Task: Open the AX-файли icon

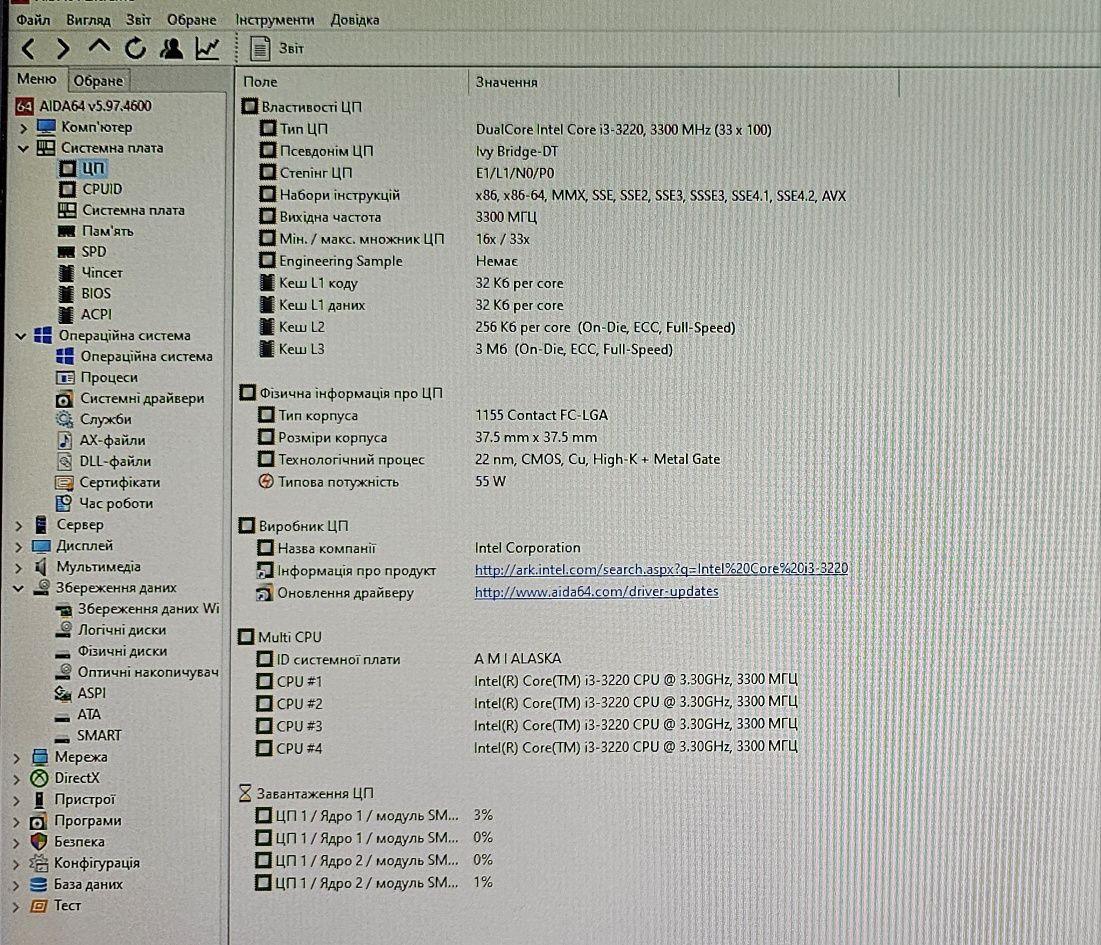Action: click(65, 441)
